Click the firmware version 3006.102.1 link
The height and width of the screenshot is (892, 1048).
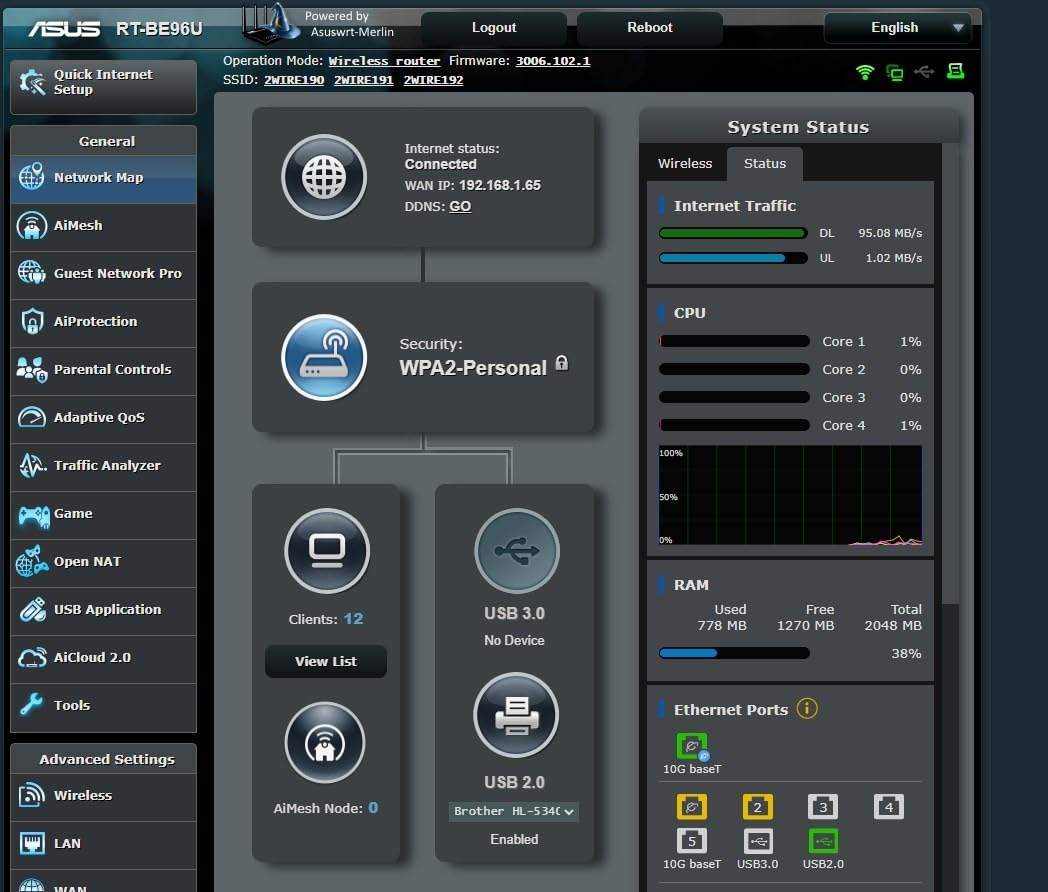click(x=553, y=61)
